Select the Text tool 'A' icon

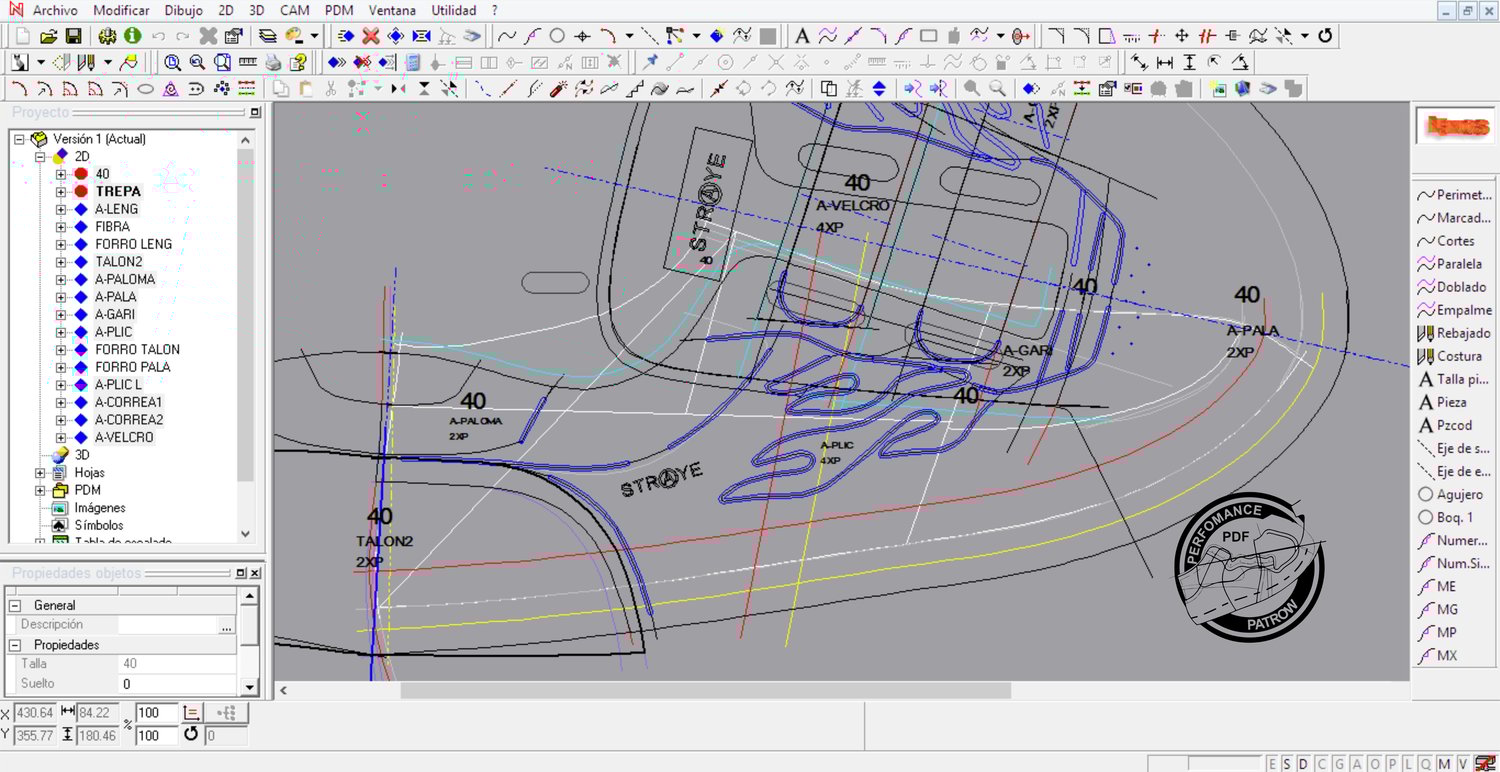(801, 36)
